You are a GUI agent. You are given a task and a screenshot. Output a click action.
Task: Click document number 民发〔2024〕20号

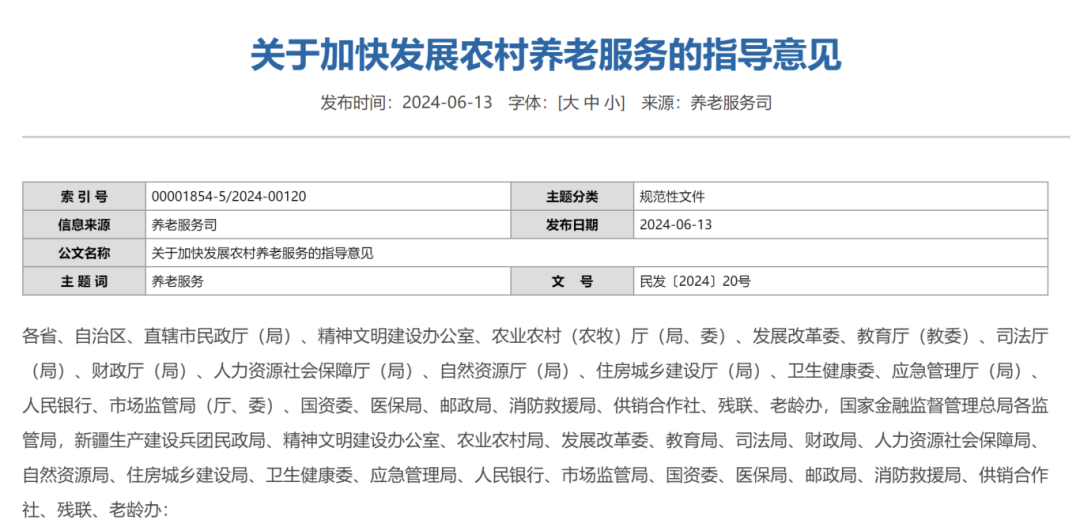tap(695, 281)
